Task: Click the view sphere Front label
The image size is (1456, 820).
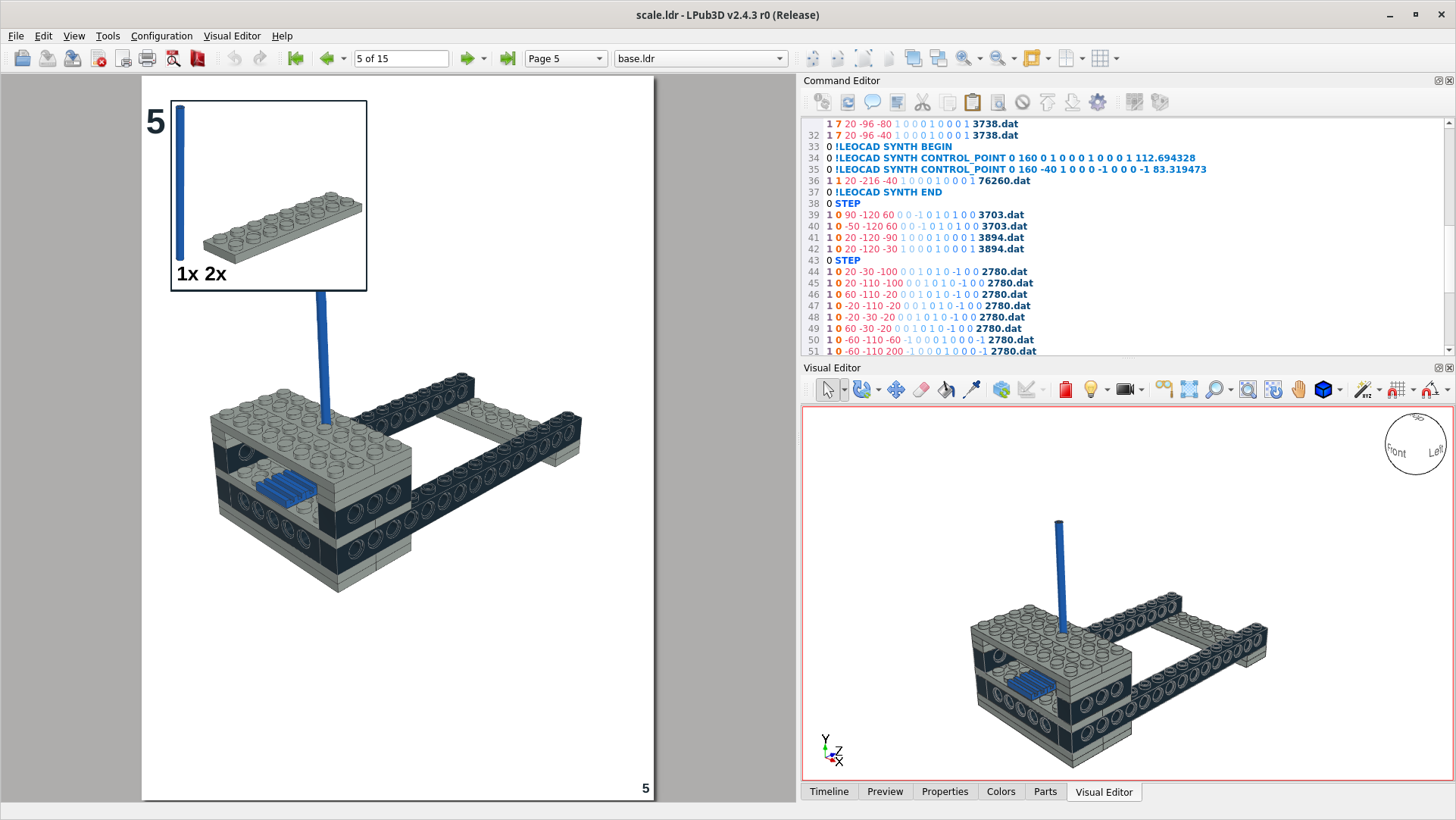Action: 1396,452
